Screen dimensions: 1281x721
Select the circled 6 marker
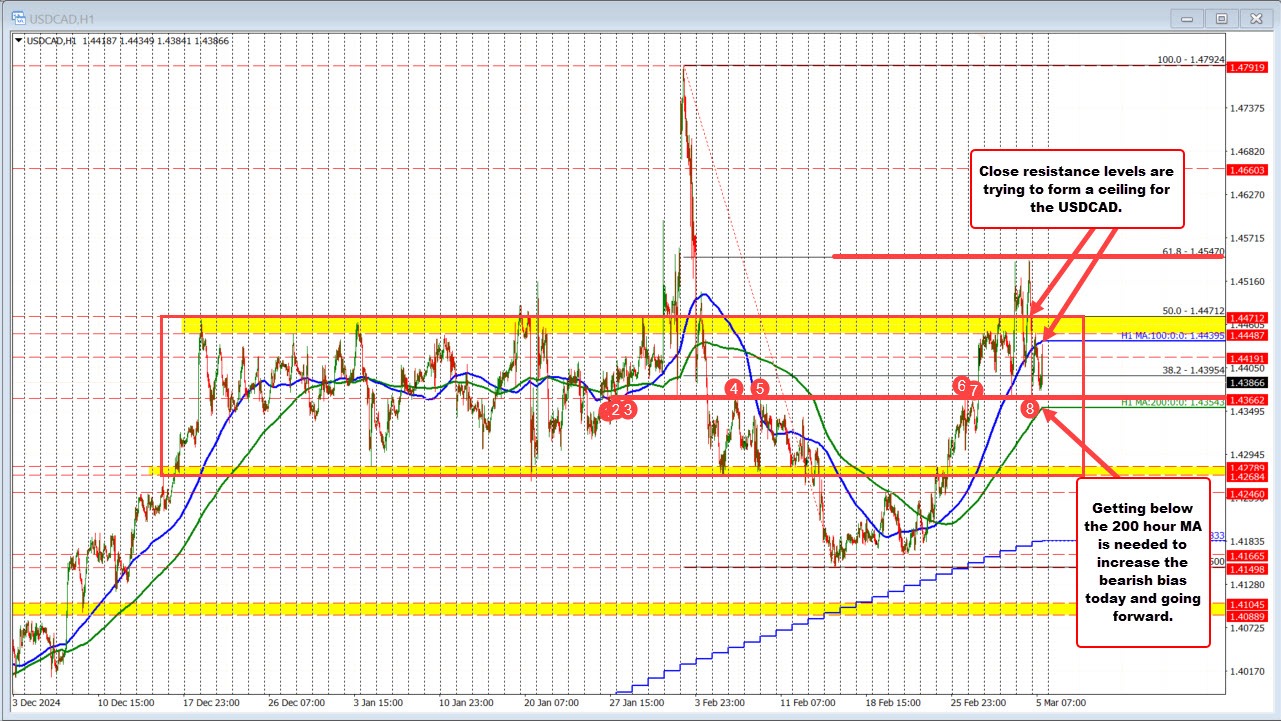pos(962,385)
